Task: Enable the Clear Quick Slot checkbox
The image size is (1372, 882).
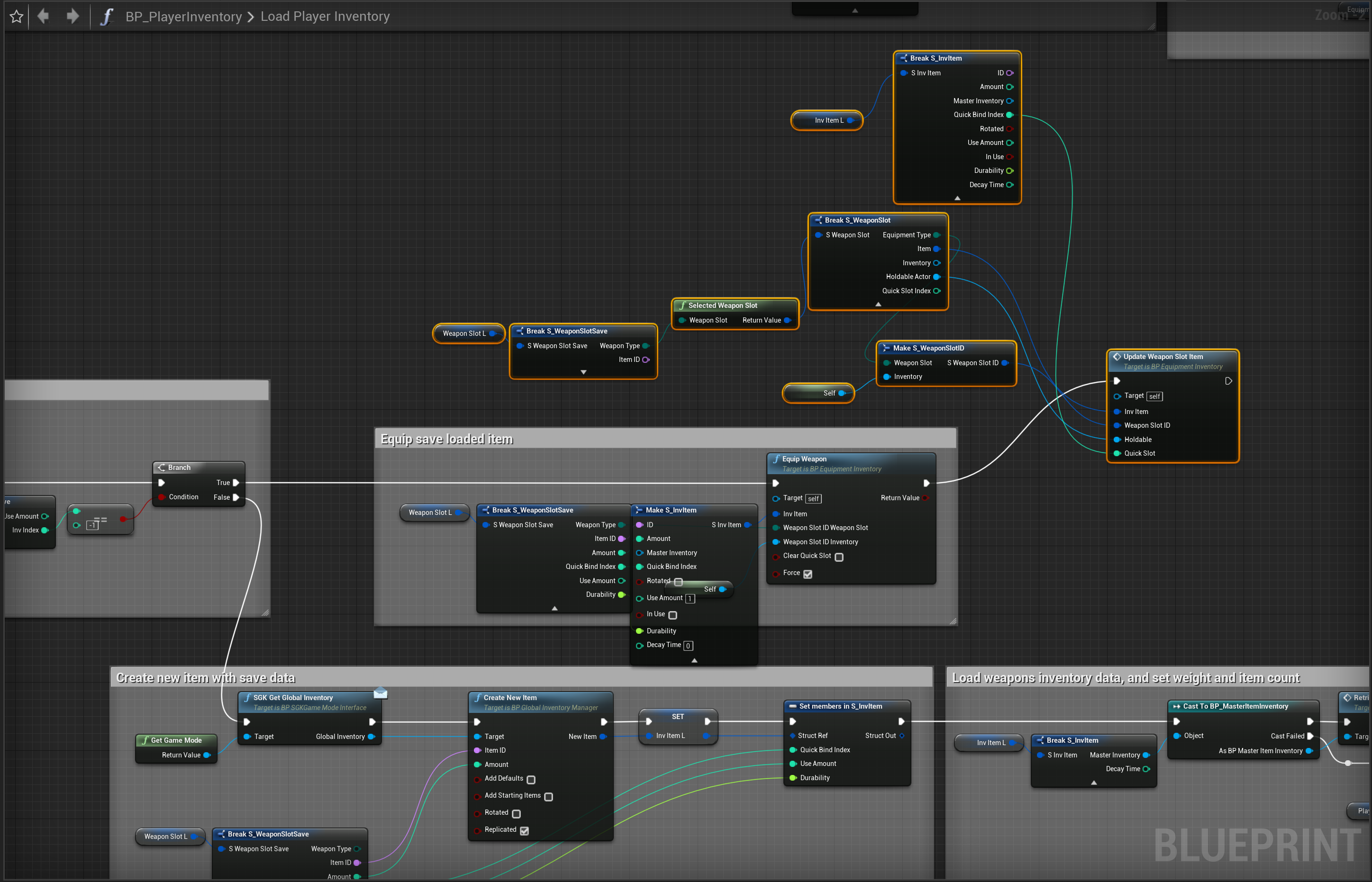Action: tap(839, 557)
